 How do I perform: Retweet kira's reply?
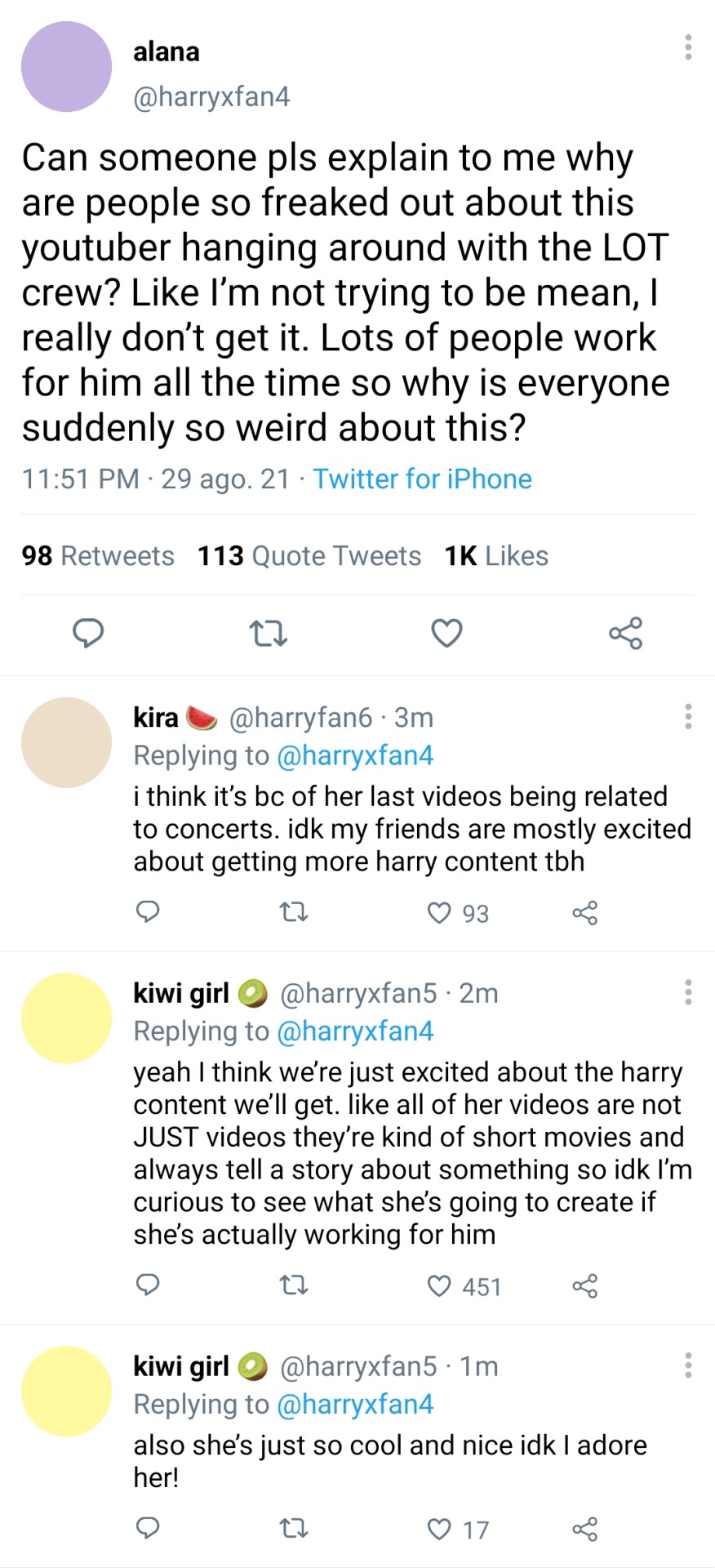pos(294,912)
